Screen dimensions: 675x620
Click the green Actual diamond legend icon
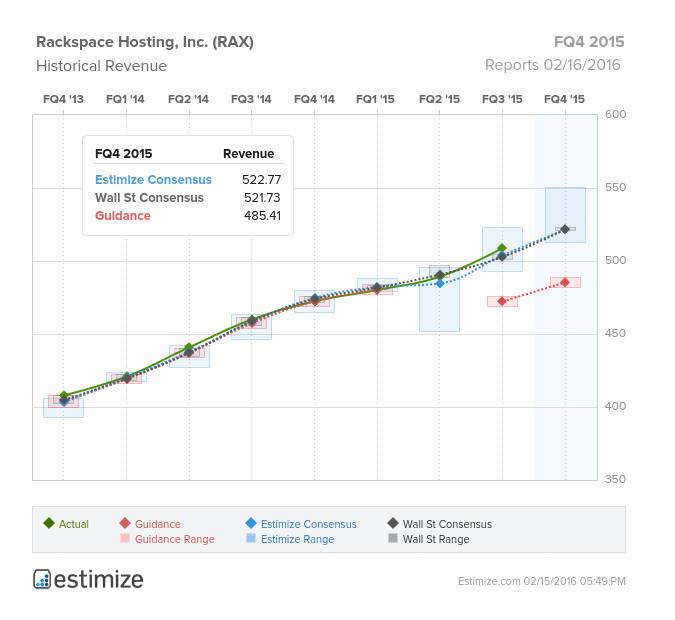click(x=49, y=523)
